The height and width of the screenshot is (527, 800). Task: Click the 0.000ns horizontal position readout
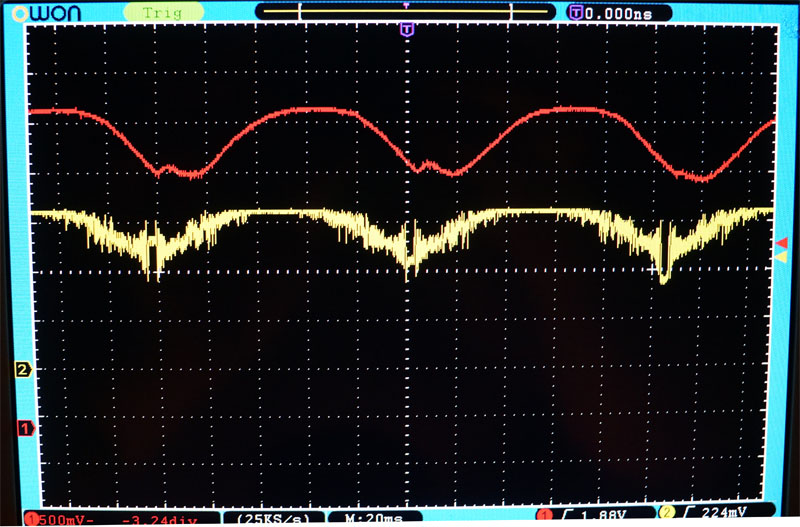click(x=620, y=13)
